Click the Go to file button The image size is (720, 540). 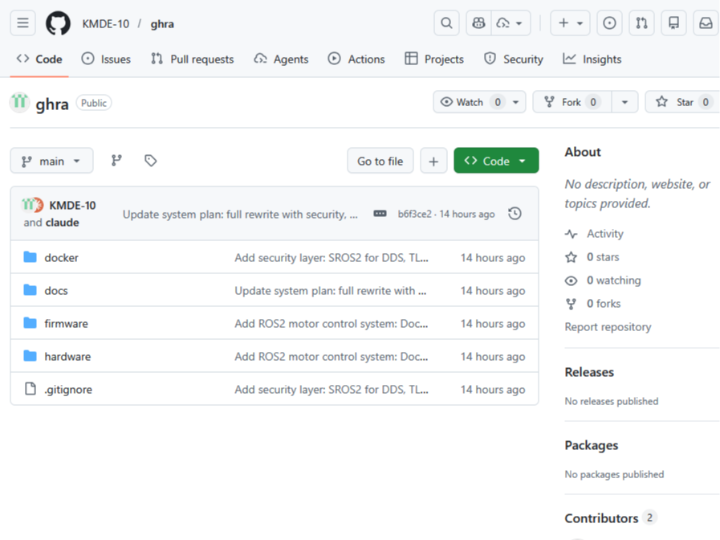[x=380, y=161]
